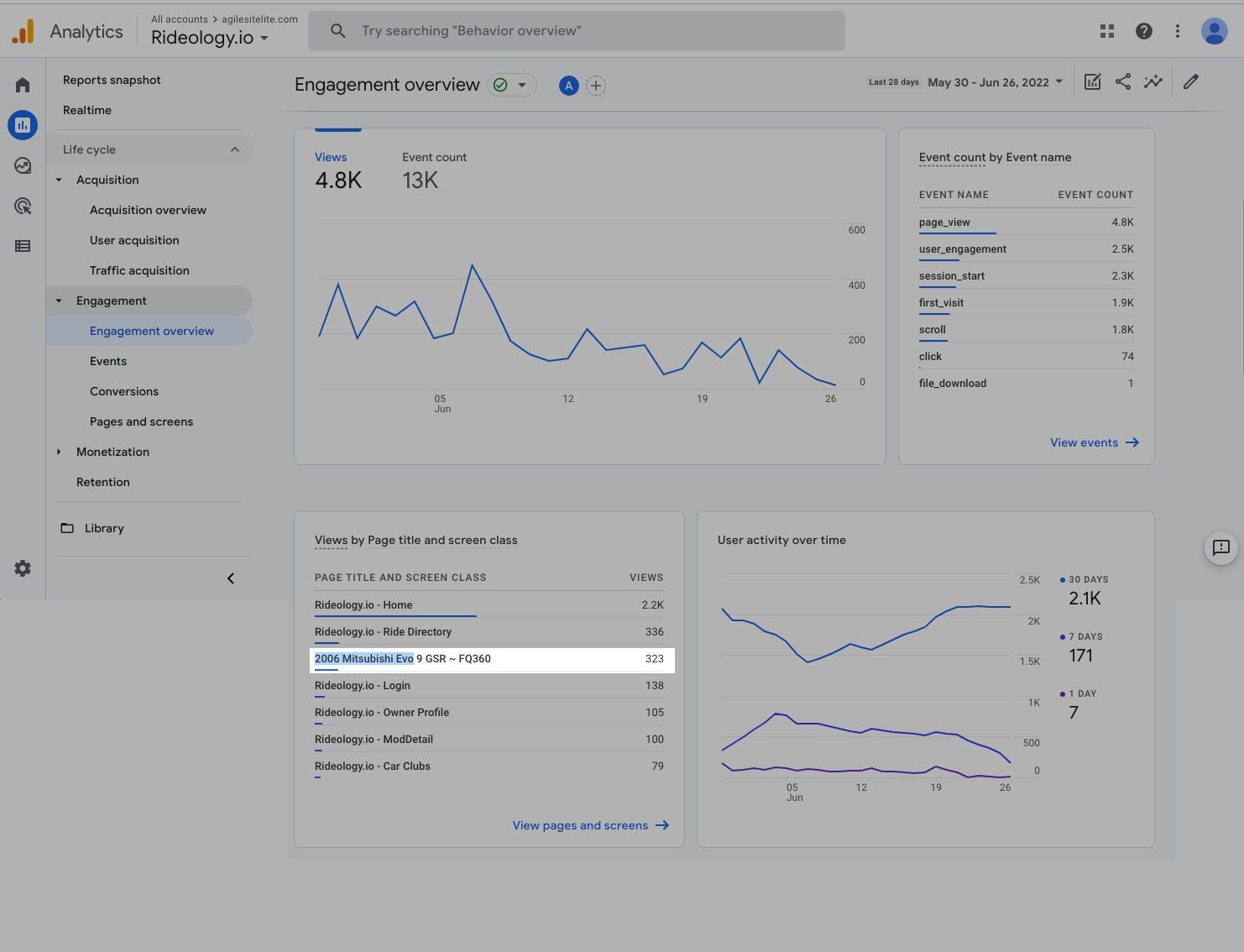This screenshot has width=1244, height=952.
Task: Open the Events report
Action: tap(108, 361)
